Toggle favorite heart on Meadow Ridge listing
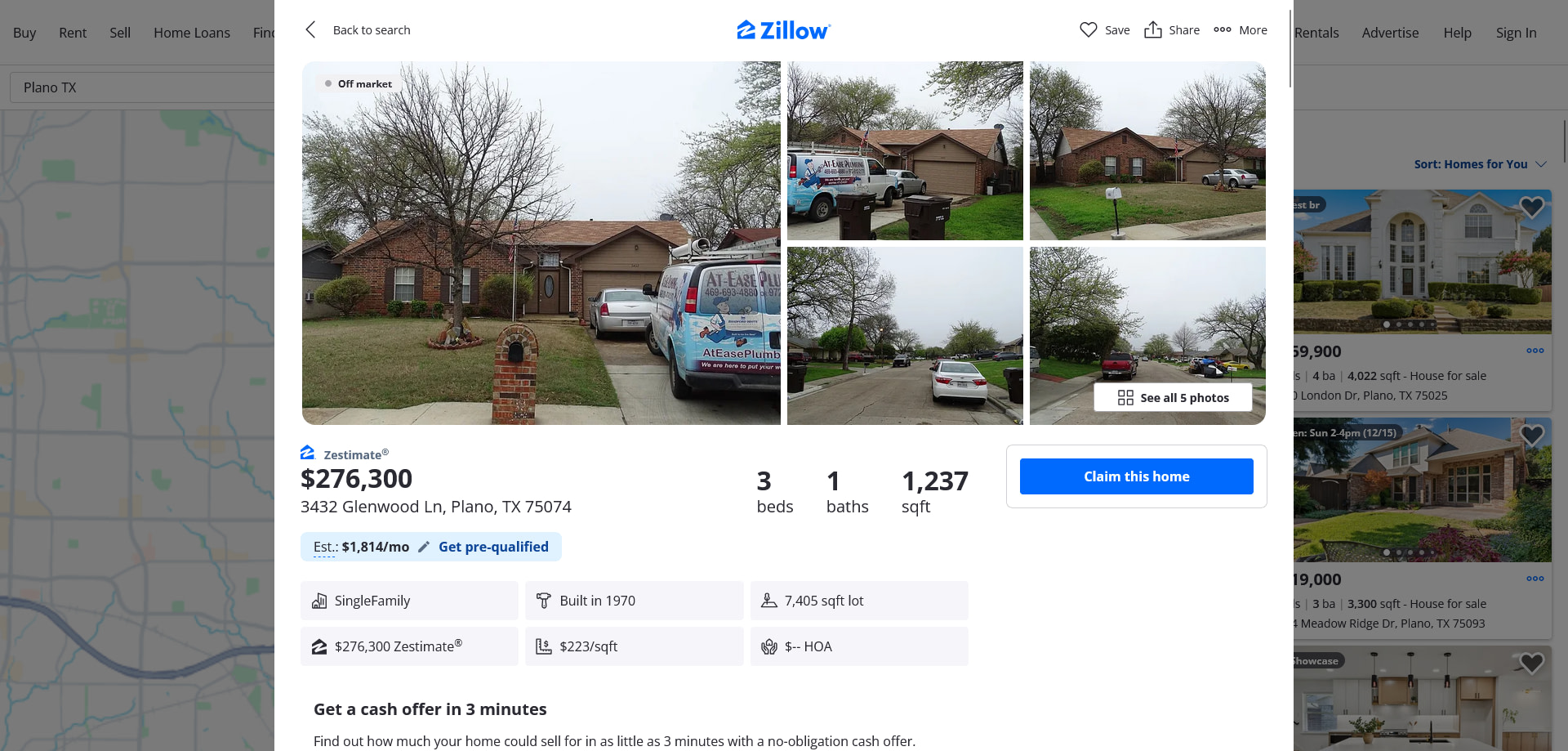The height and width of the screenshot is (751, 1568). click(1531, 435)
